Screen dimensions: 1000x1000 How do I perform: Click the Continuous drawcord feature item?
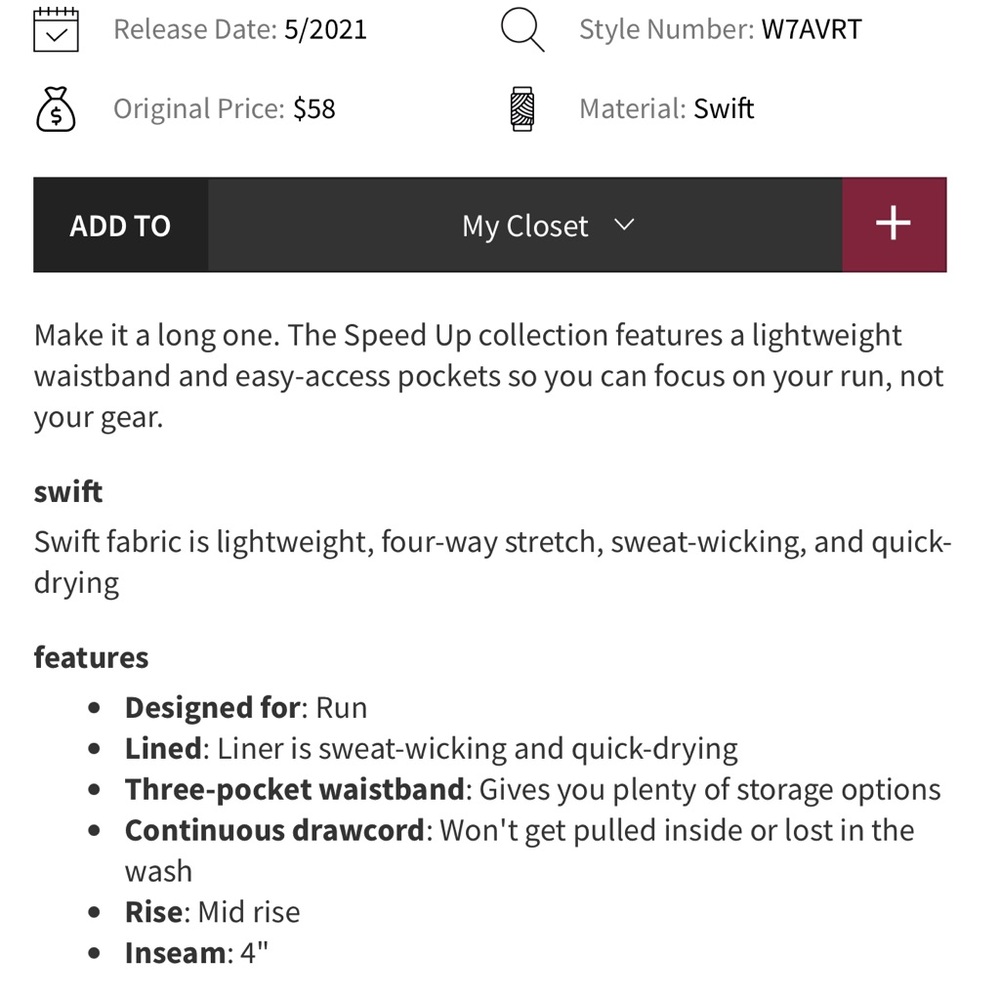click(x=520, y=851)
